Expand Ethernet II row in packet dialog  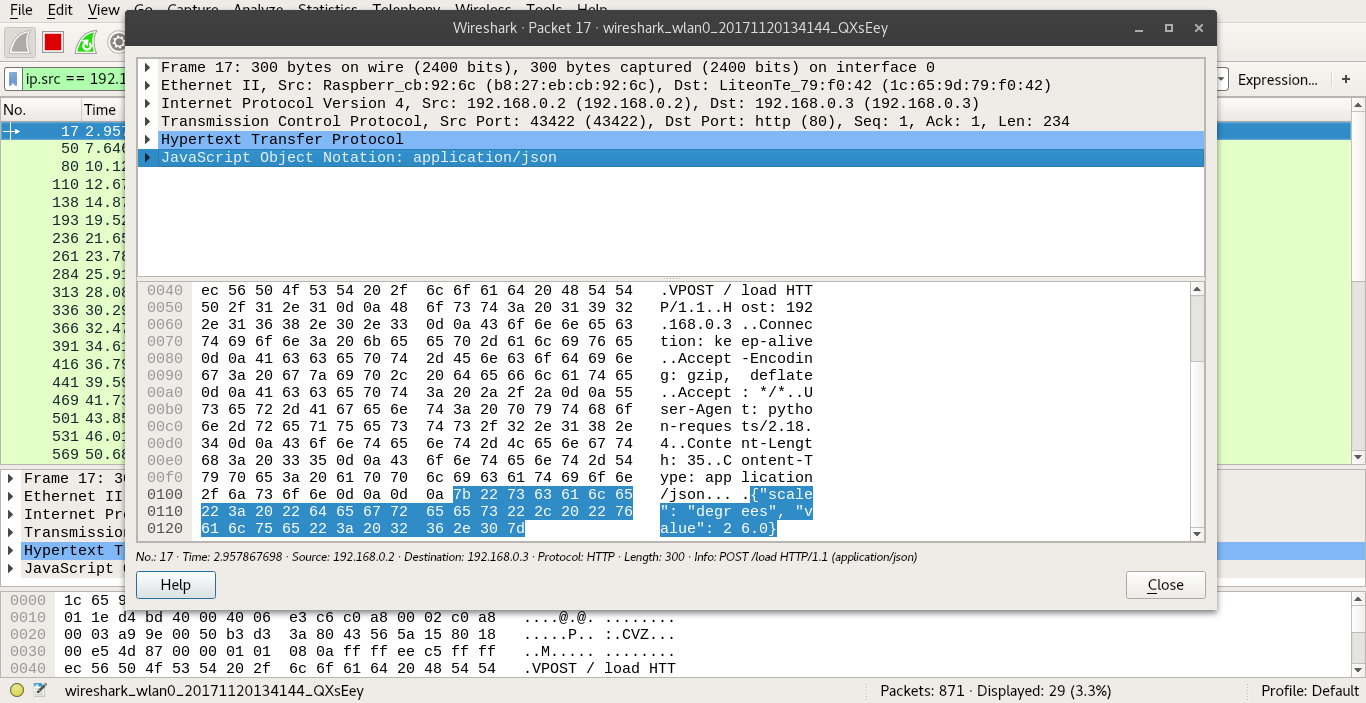[148, 86]
